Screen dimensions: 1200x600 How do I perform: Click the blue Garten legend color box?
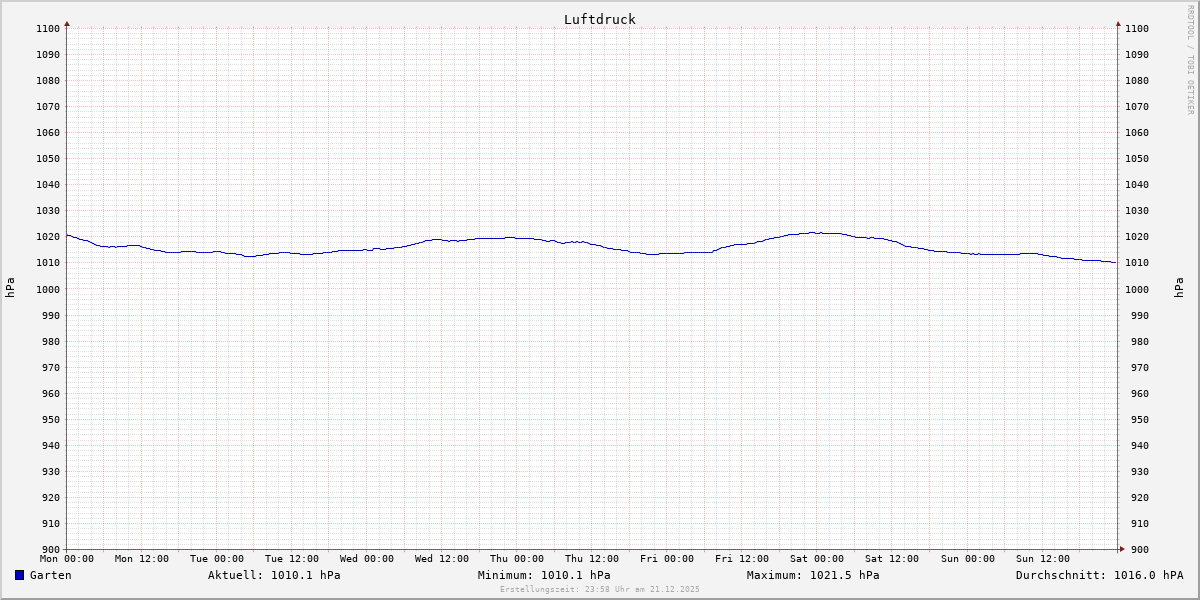pyautogui.click(x=19, y=575)
